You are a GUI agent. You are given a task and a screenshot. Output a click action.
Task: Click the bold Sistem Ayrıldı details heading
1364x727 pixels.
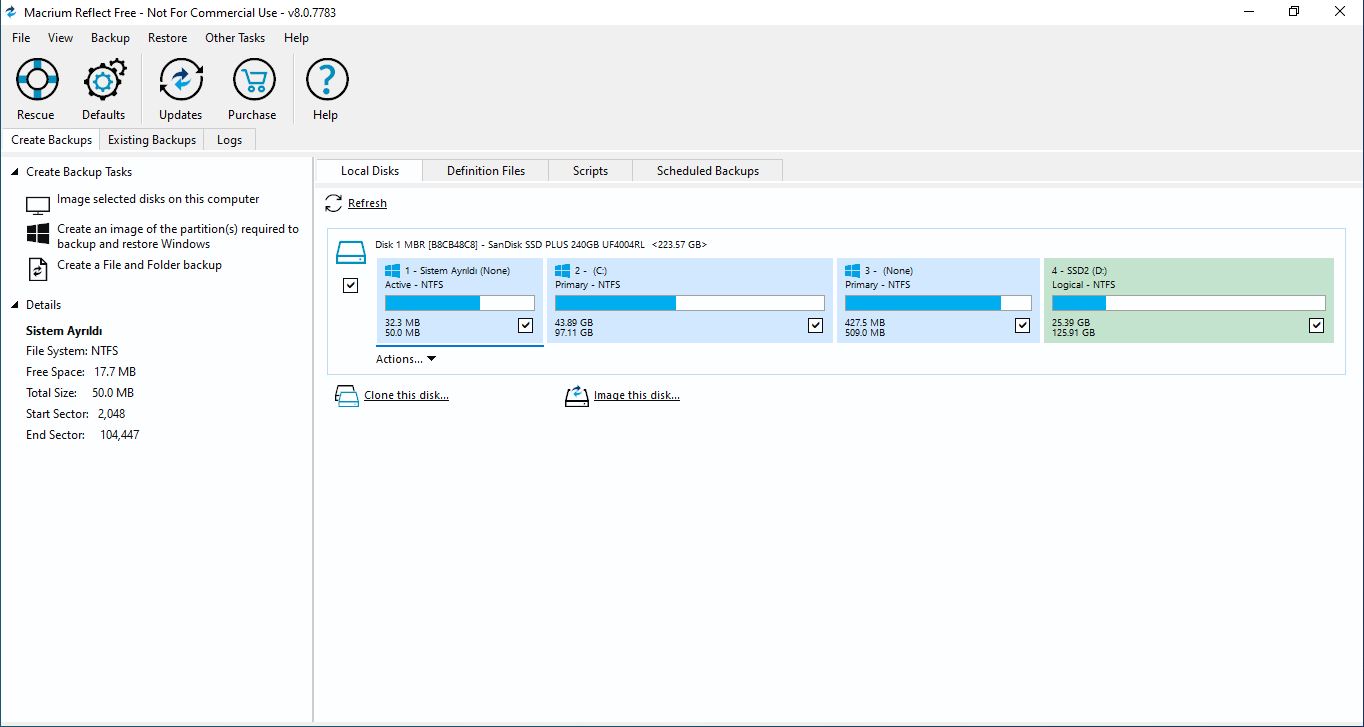point(64,330)
